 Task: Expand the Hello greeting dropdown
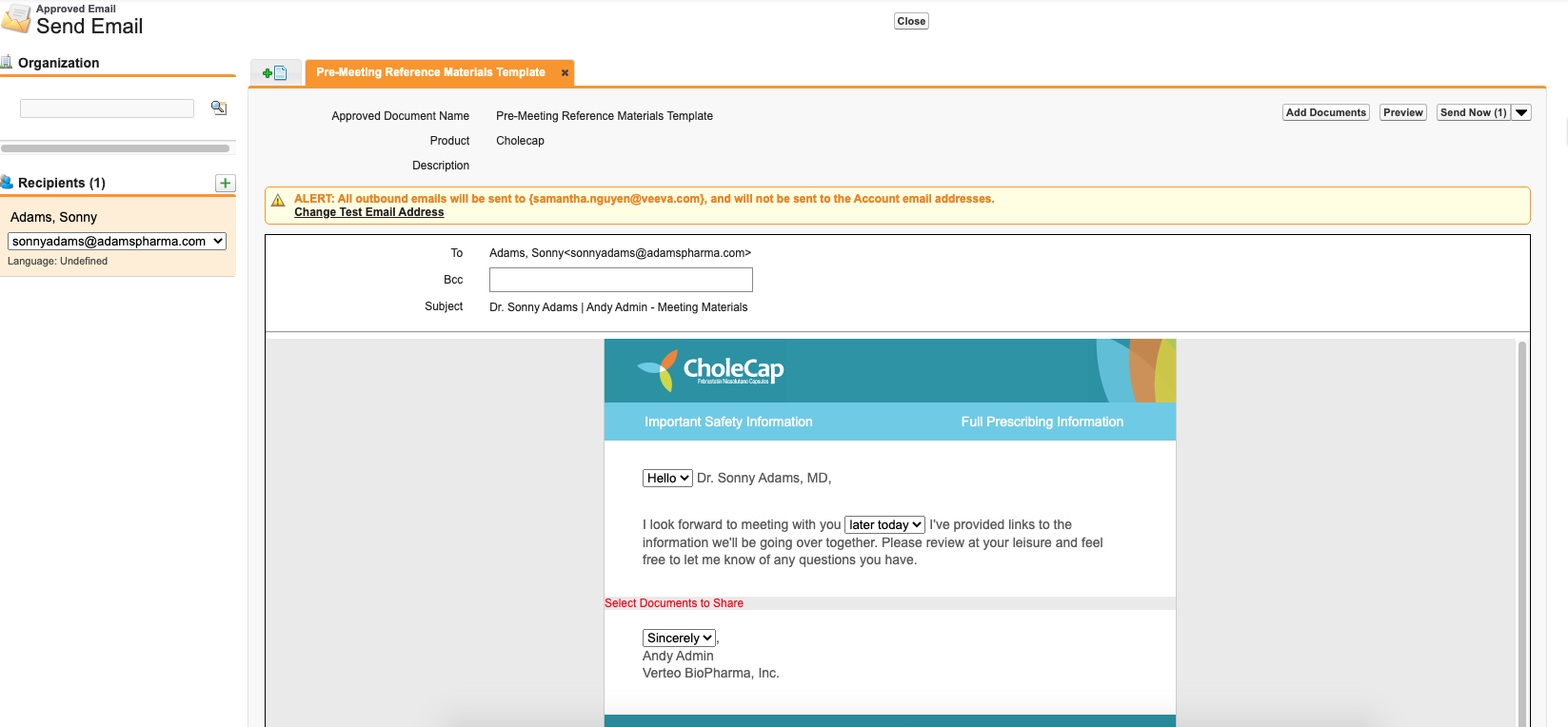coord(667,479)
